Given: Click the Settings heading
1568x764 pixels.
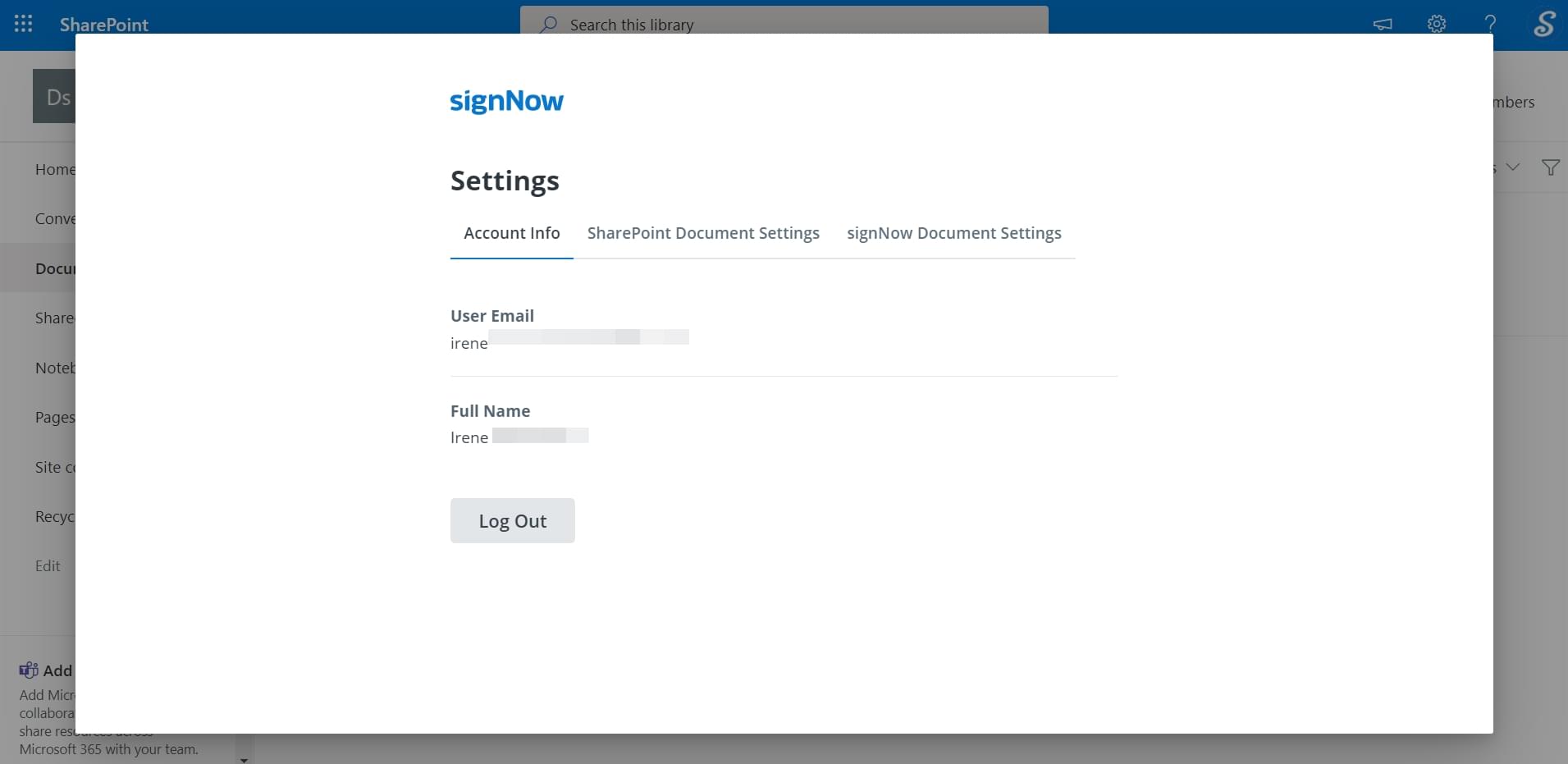Looking at the screenshot, I should point(505,181).
